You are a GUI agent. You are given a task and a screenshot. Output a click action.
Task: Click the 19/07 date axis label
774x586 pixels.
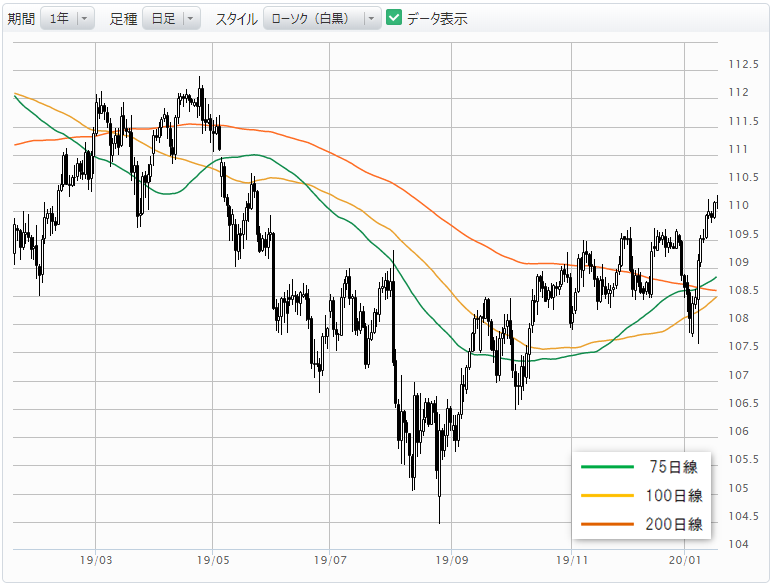330,560
